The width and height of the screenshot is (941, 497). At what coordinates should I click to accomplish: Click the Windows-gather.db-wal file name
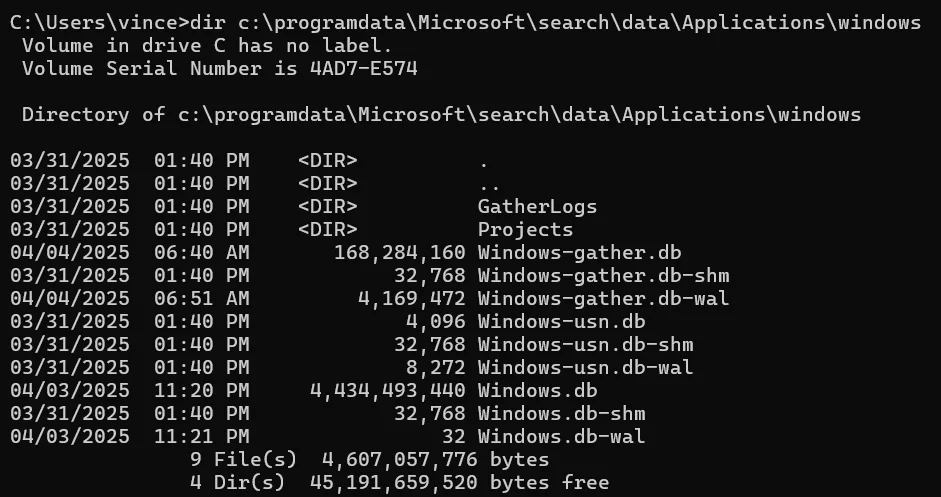[603, 298]
